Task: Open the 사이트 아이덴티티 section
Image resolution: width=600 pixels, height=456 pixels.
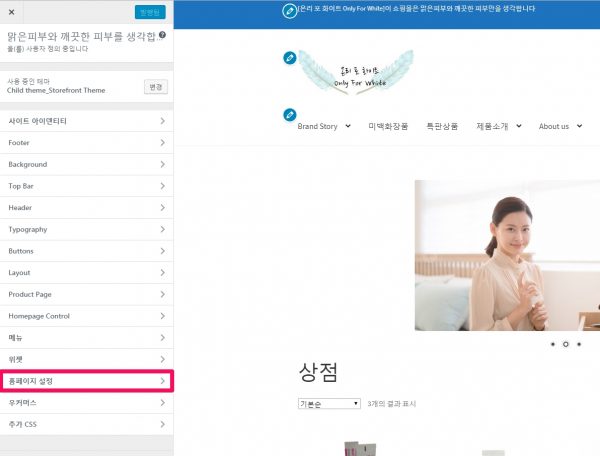Action: click(86, 121)
